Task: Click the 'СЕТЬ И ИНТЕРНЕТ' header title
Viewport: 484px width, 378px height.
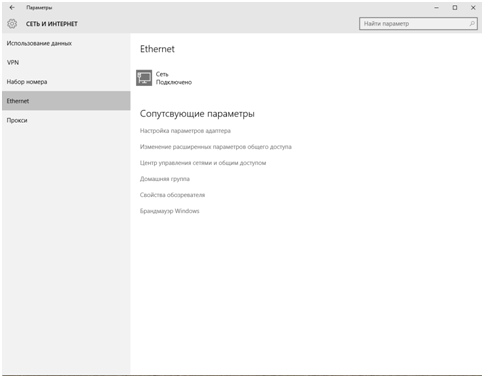Action: pos(52,24)
